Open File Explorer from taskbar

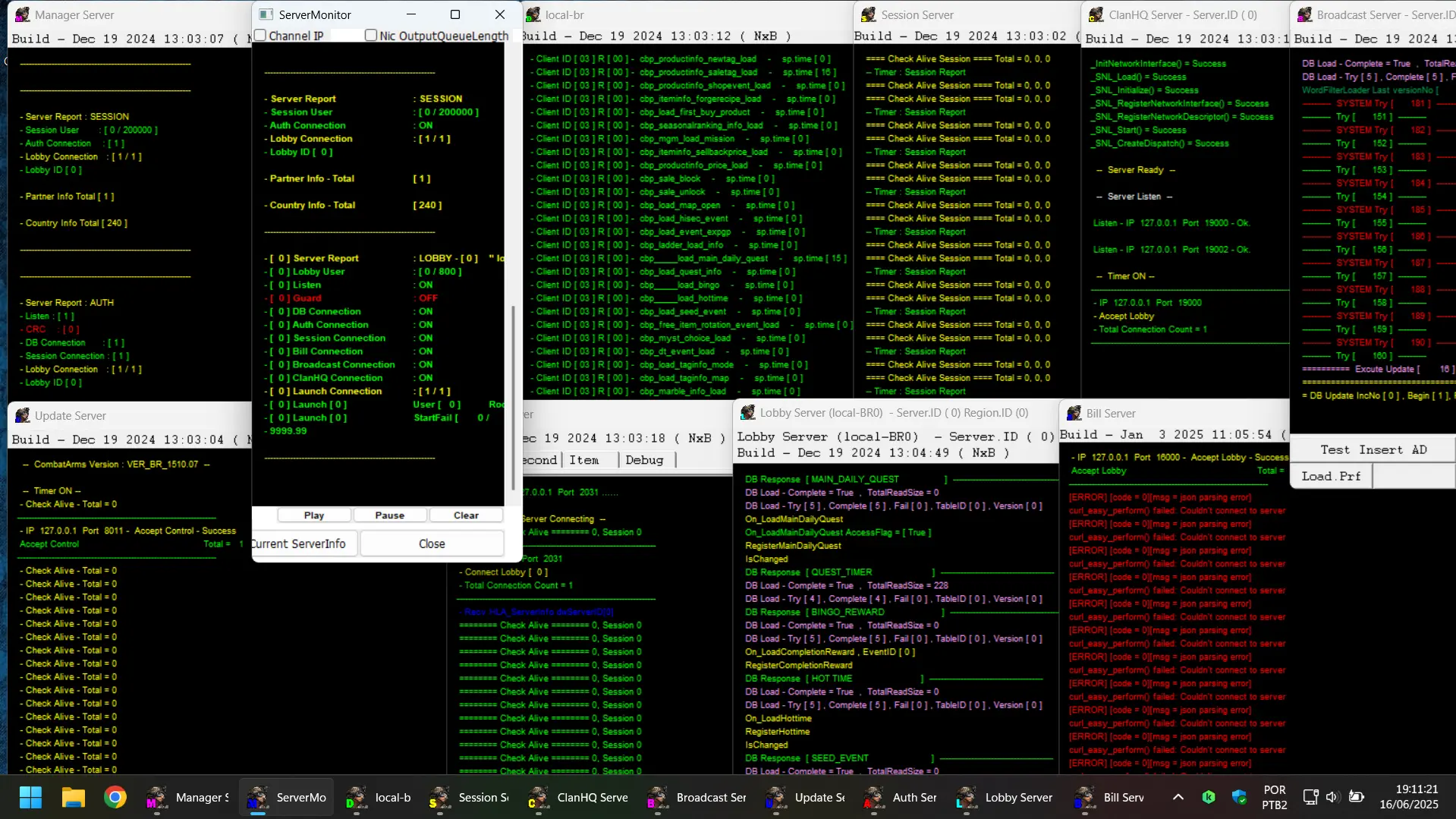tap(73, 797)
